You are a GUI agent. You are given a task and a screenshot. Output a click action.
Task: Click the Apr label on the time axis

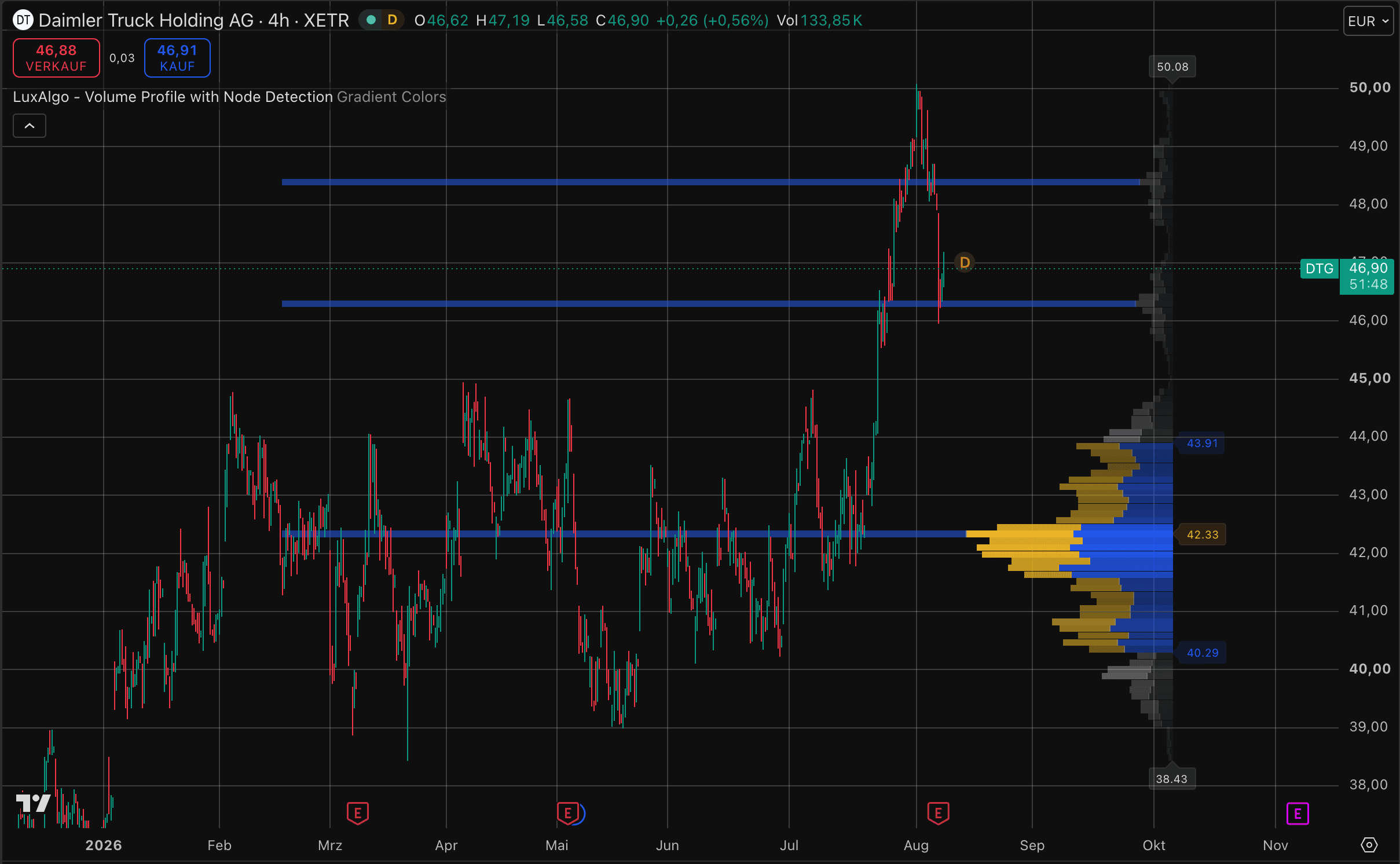[446, 845]
